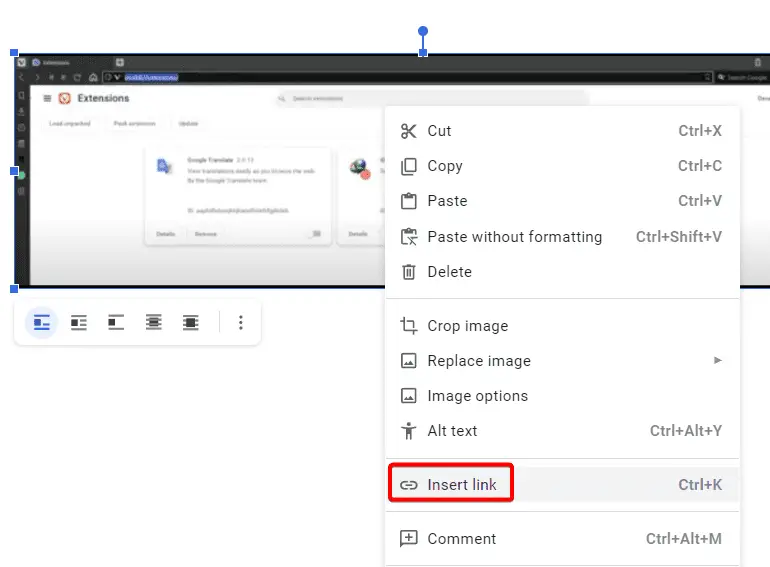Choose Insert link from context menu
Screen dimensions: 770x567
click(562, 485)
